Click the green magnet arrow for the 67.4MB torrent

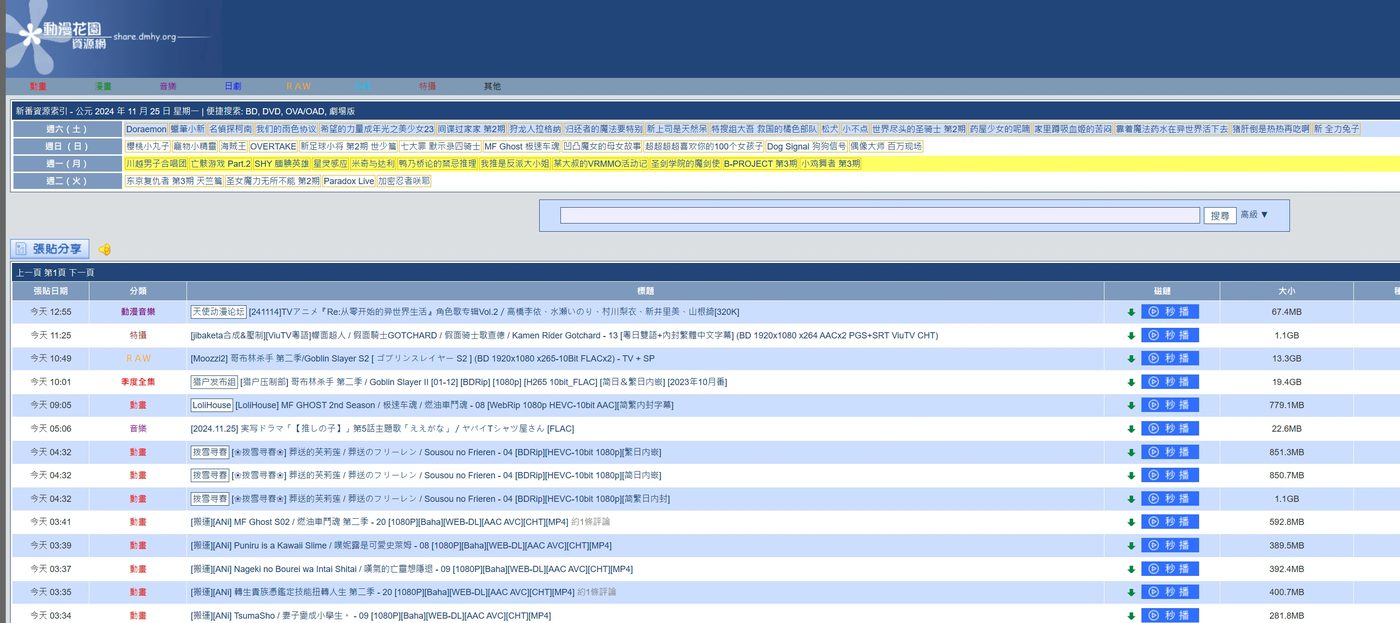1131,312
